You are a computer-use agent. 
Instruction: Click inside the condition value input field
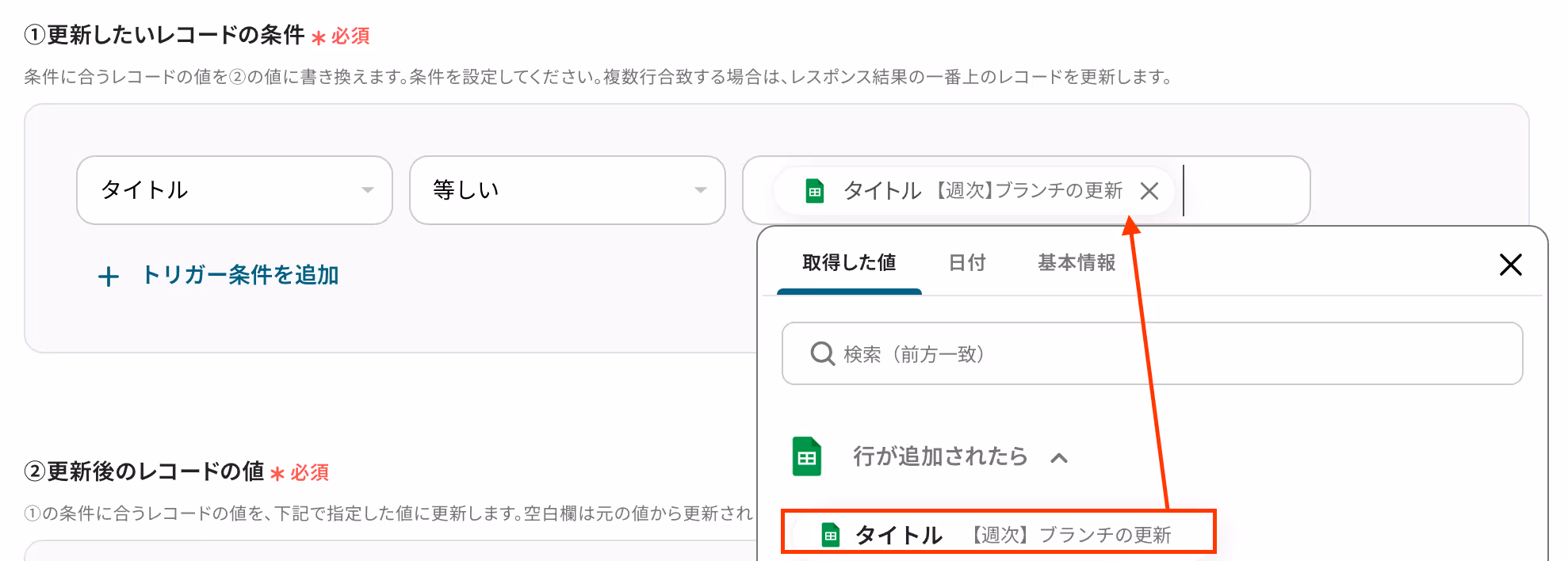coord(1026,190)
